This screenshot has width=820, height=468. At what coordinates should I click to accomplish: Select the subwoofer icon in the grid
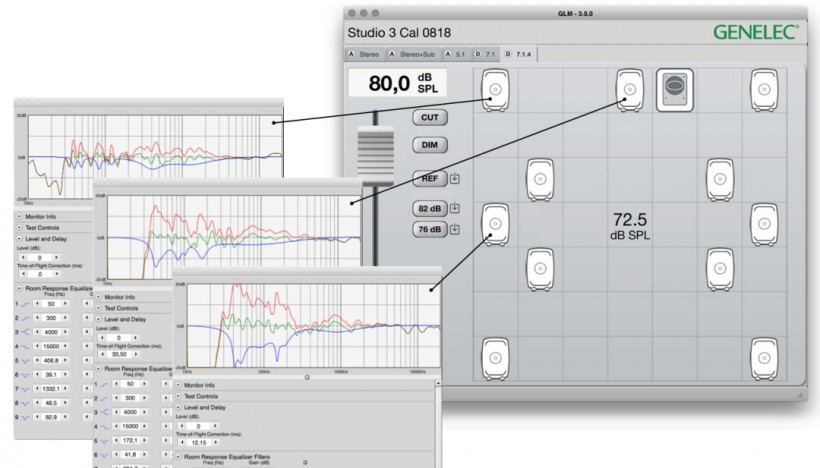(x=674, y=89)
